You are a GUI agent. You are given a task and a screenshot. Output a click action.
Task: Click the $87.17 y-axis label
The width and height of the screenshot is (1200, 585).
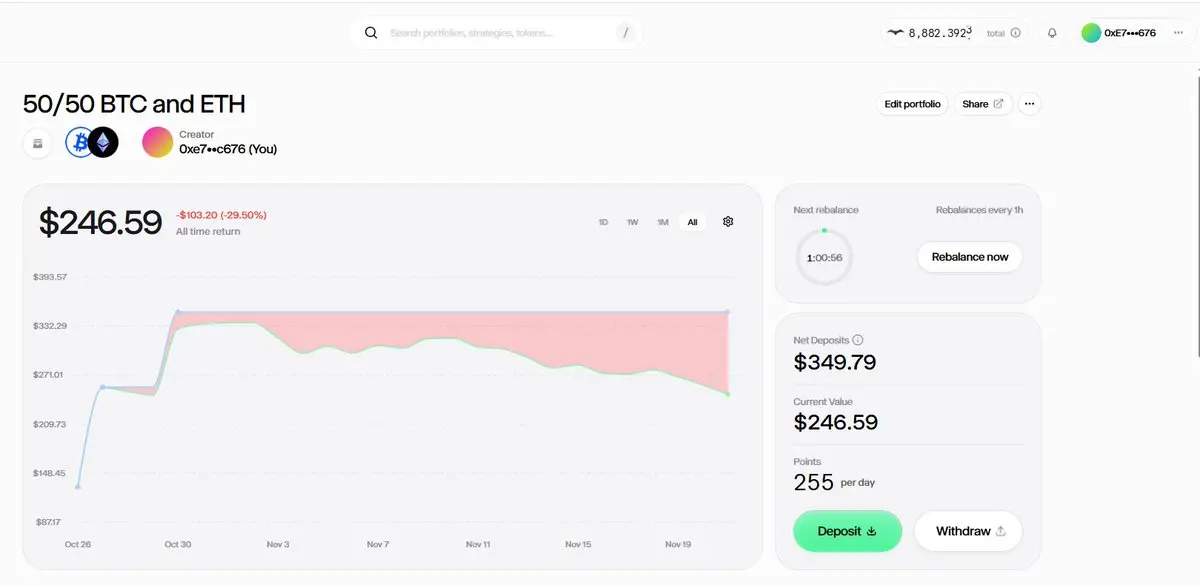click(x=50, y=522)
